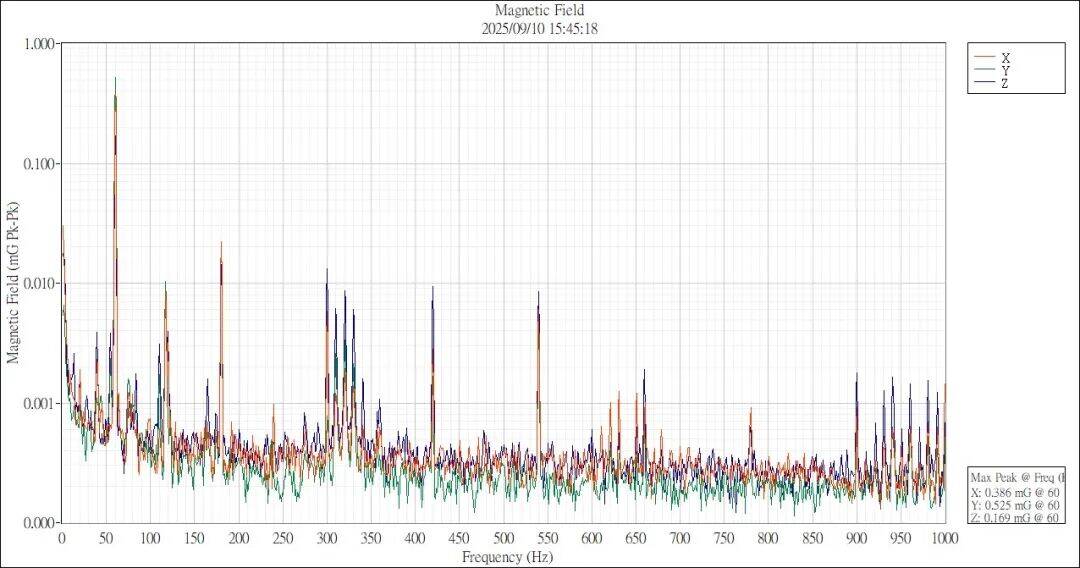The image size is (1080, 568).
Task: Click the 1.000 tick label on y-axis
Action: pos(38,45)
